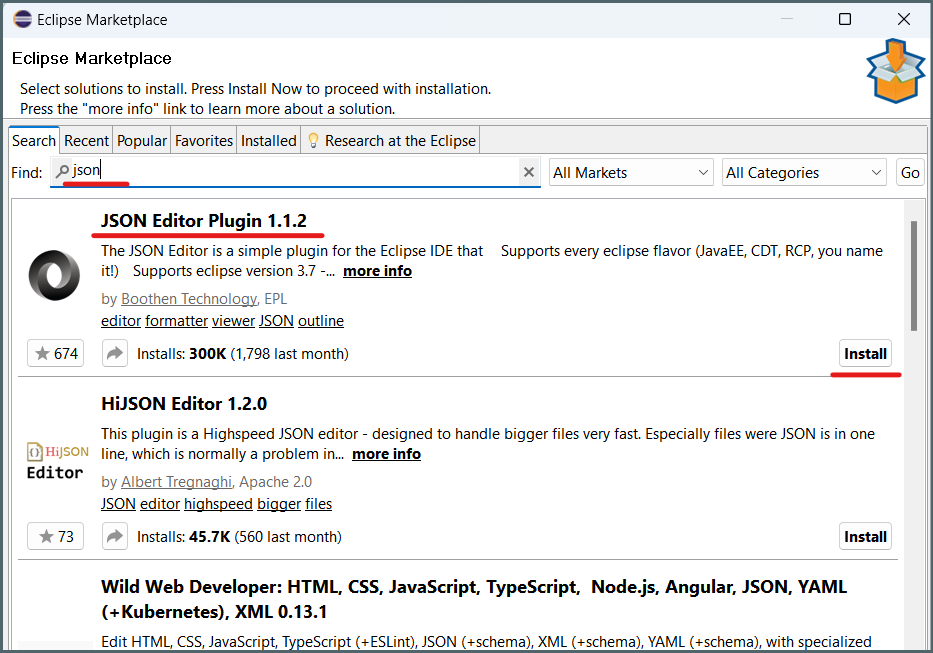
Task: Click the Go button
Action: click(x=910, y=173)
